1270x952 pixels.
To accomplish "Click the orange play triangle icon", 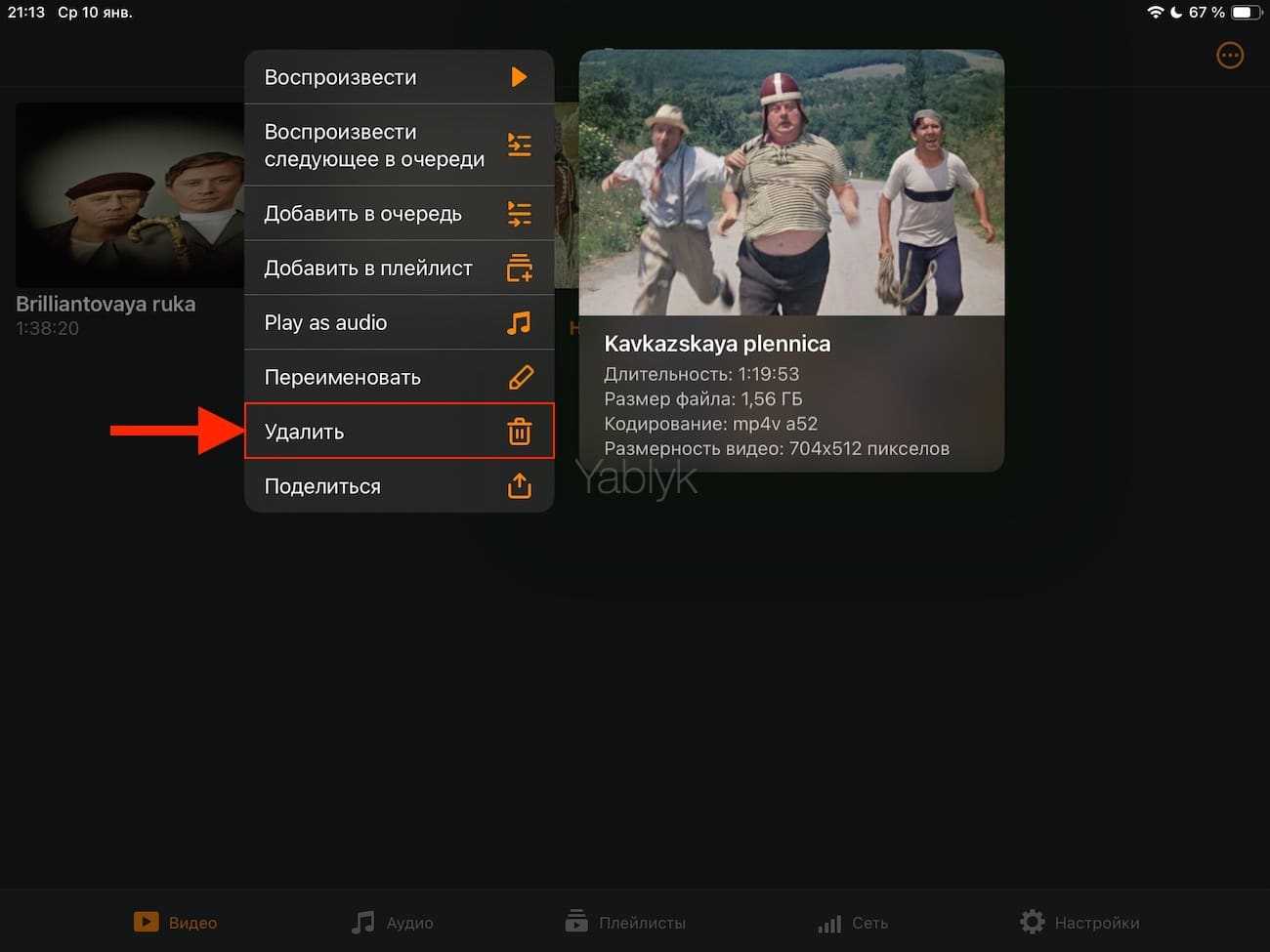I will (x=519, y=77).
